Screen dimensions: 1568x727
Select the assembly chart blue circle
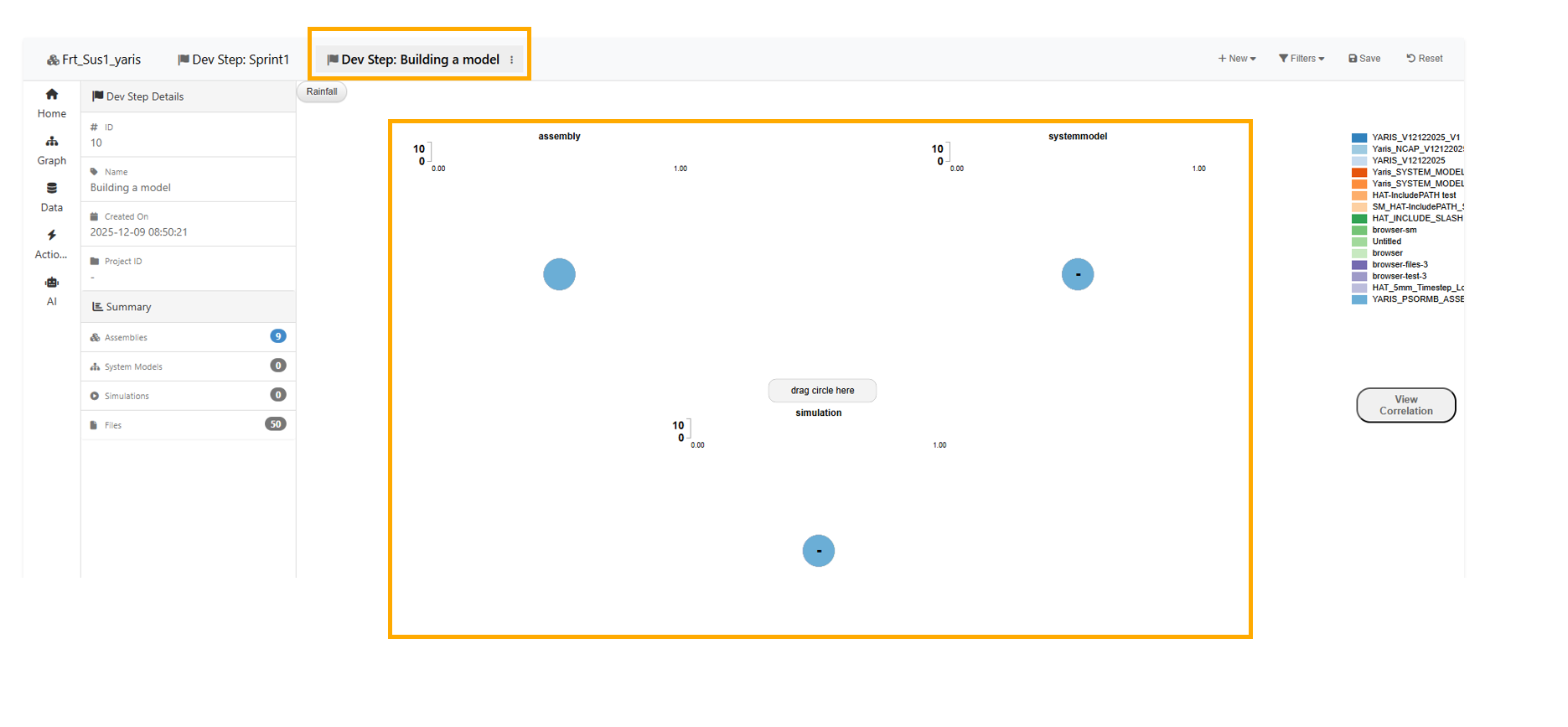pyautogui.click(x=559, y=274)
